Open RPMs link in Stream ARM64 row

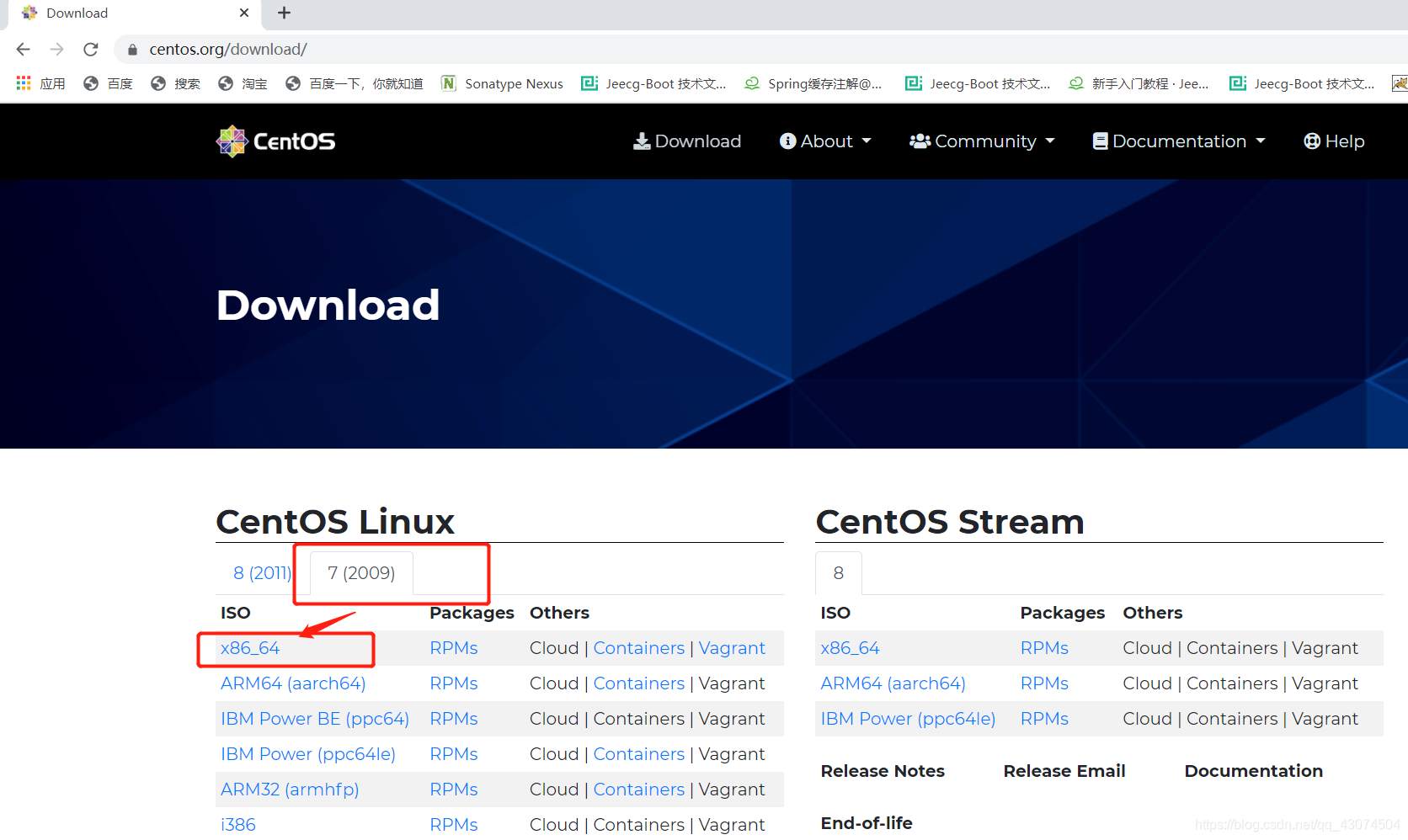coord(1044,683)
